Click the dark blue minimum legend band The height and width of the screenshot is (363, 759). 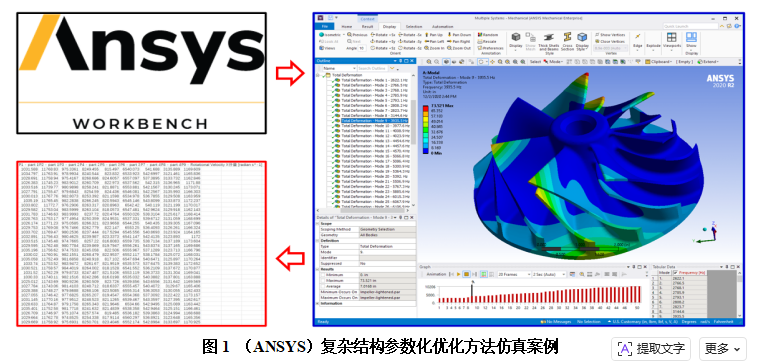[x=425, y=151]
